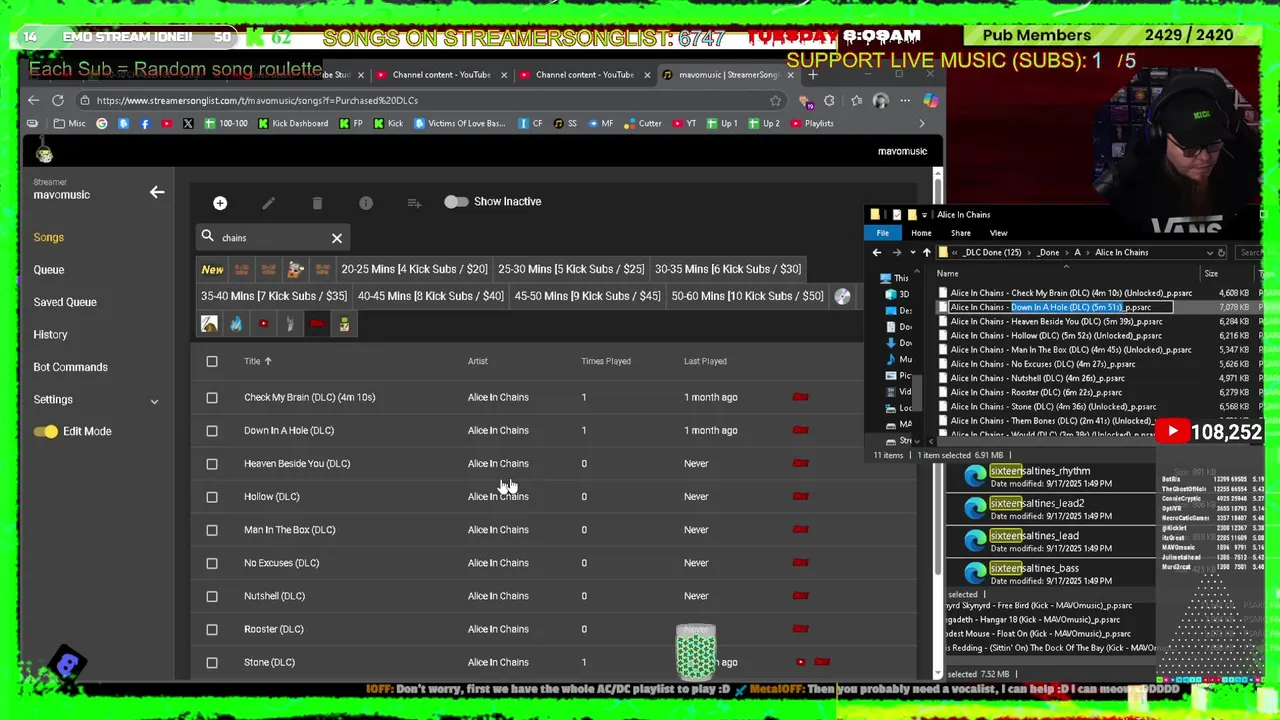Check the Check My Brain (DLC) row checkbox
Image resolution: width=1280 pixels, height=720 pixels.
212,397
